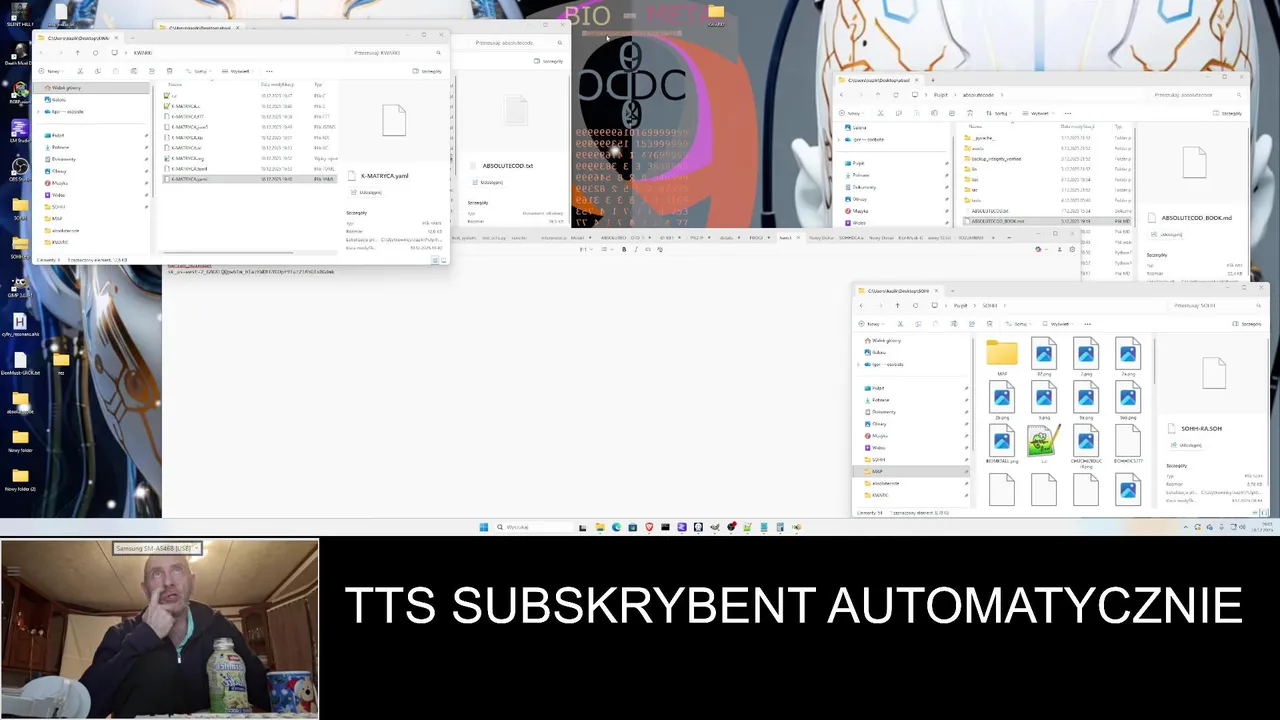The image size is (1280, 720).
Task: Open the Wyświetl dropdown in the absolutecode window
Action: point(1038,113)
